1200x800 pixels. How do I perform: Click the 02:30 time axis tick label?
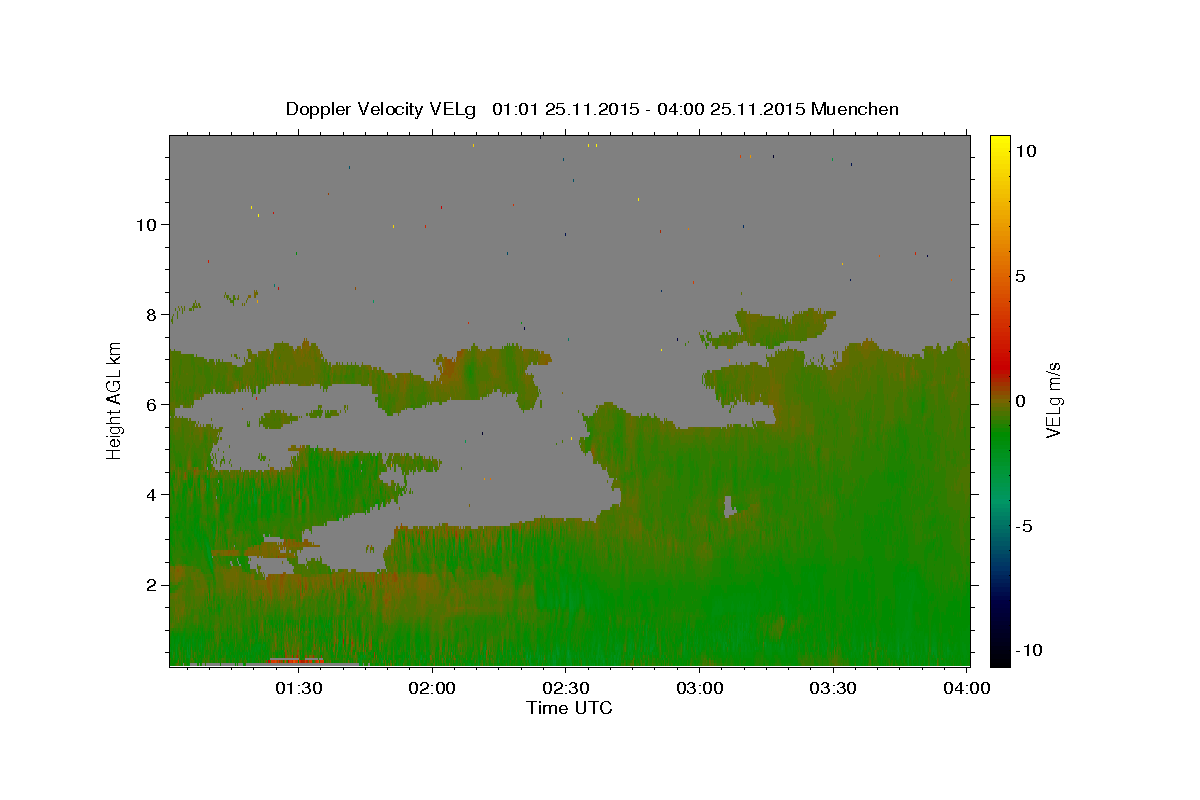click(x=566, y=688)
